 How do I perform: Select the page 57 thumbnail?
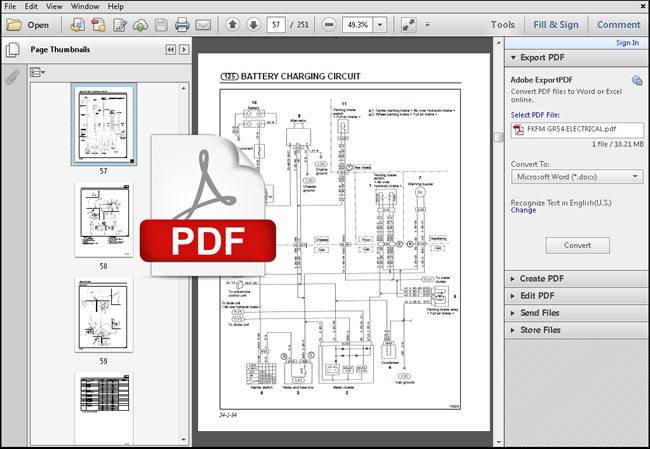click(104, 124)
